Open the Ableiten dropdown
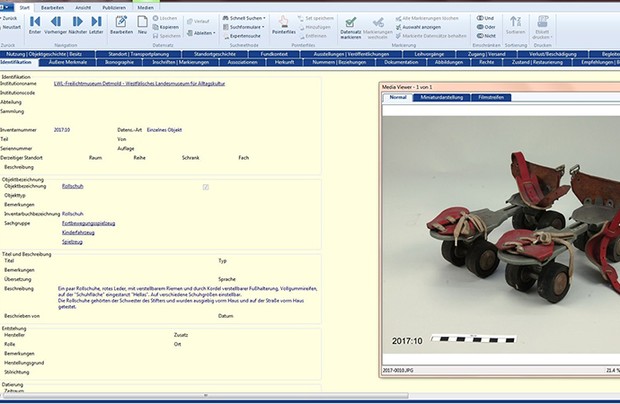Screen dimensions: 620x404 [201, 33]
